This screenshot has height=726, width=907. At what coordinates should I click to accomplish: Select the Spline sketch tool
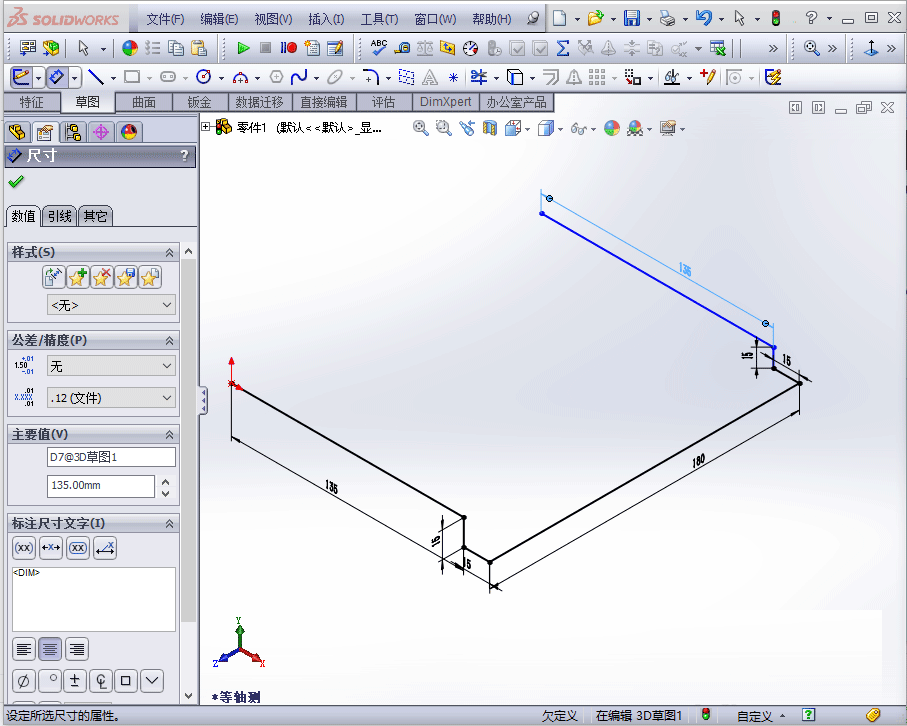pos(299,77)
